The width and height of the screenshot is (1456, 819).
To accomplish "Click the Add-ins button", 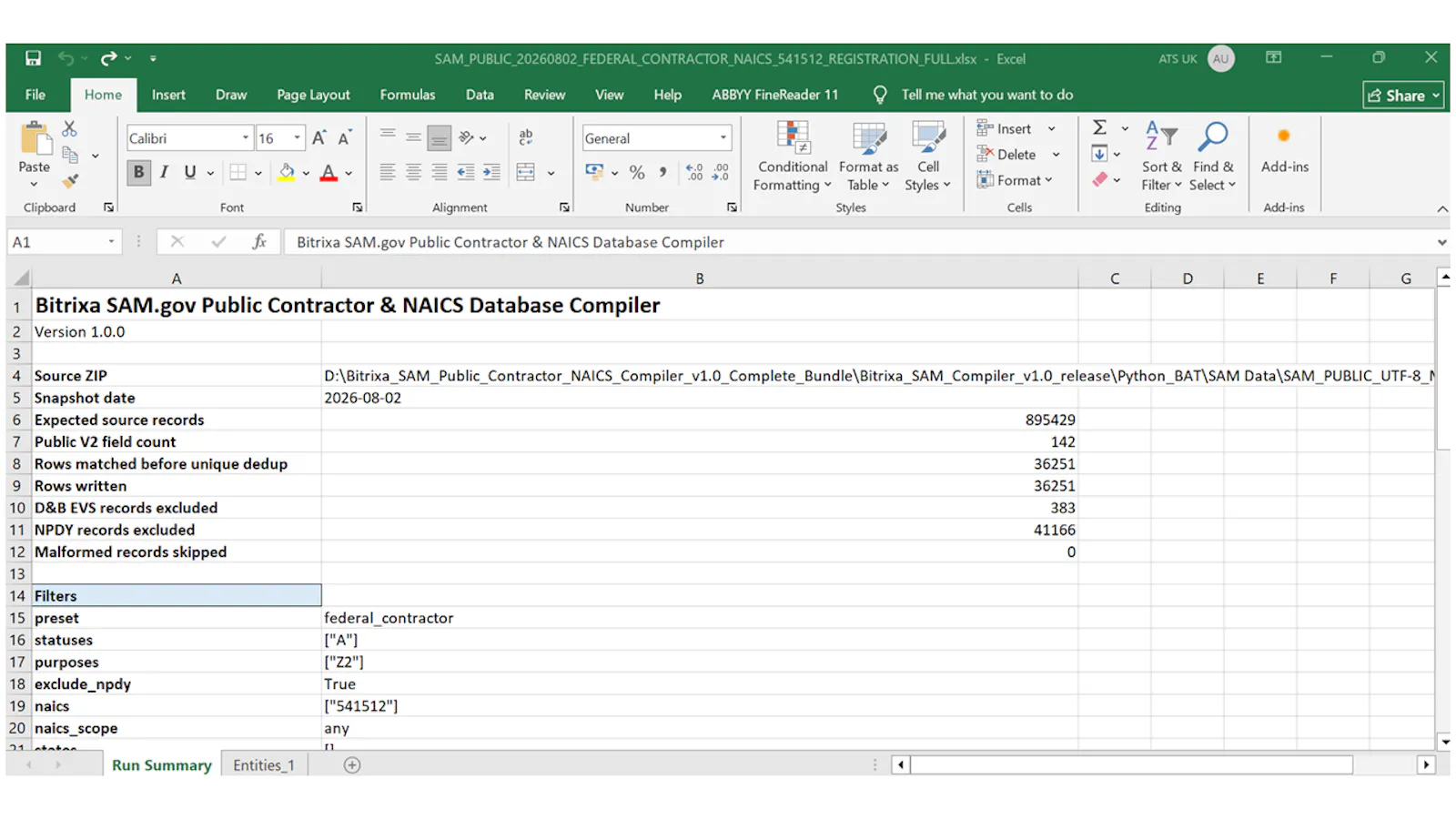I will [1284, 150].
